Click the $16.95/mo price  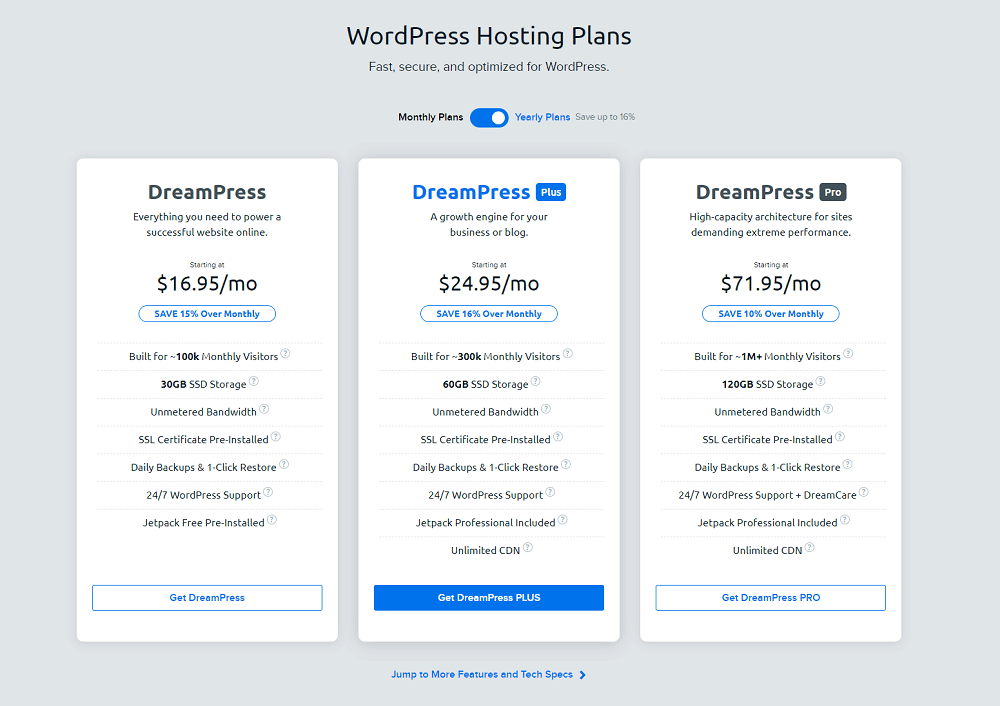[207, 283]
